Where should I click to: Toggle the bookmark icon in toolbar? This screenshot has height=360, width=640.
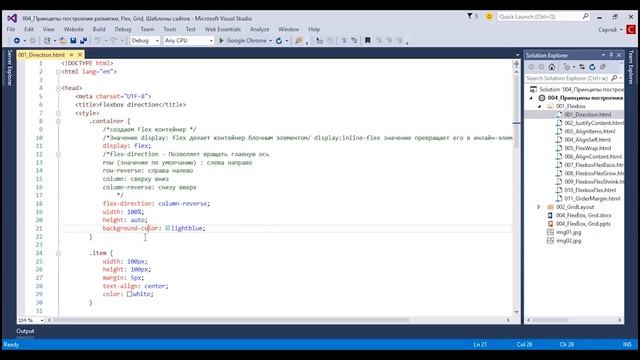pos(367,40)
